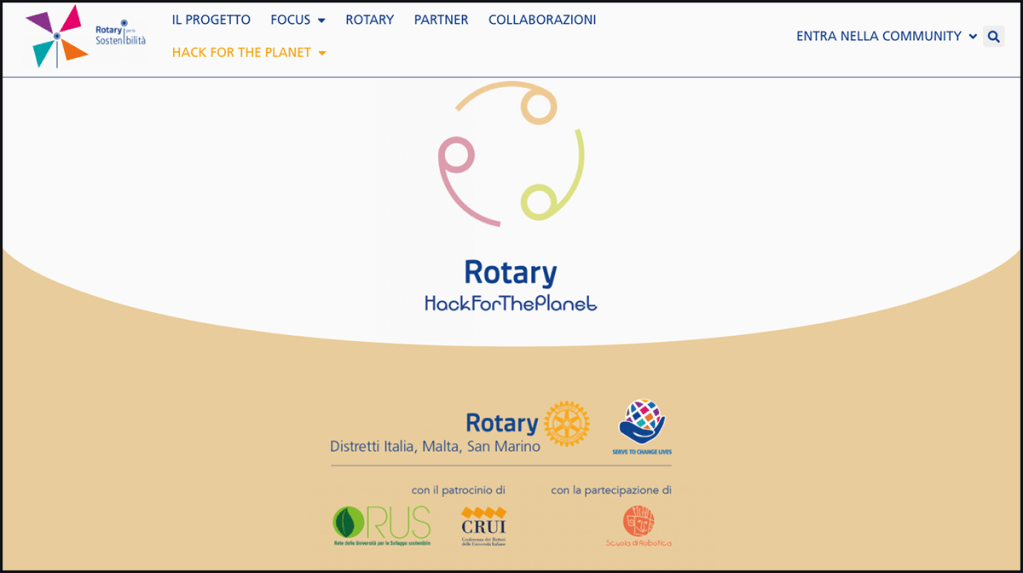This screenshot has height=573, width=1023.
Task: Click Distretti Italia, Malta, San Marino text
Action: click(x=435, y=447)
